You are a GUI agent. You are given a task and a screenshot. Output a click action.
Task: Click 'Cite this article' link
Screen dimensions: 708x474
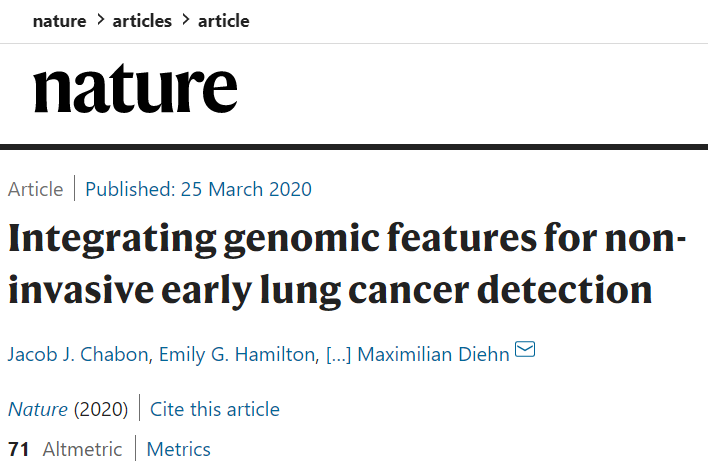(x=215, y=409)
